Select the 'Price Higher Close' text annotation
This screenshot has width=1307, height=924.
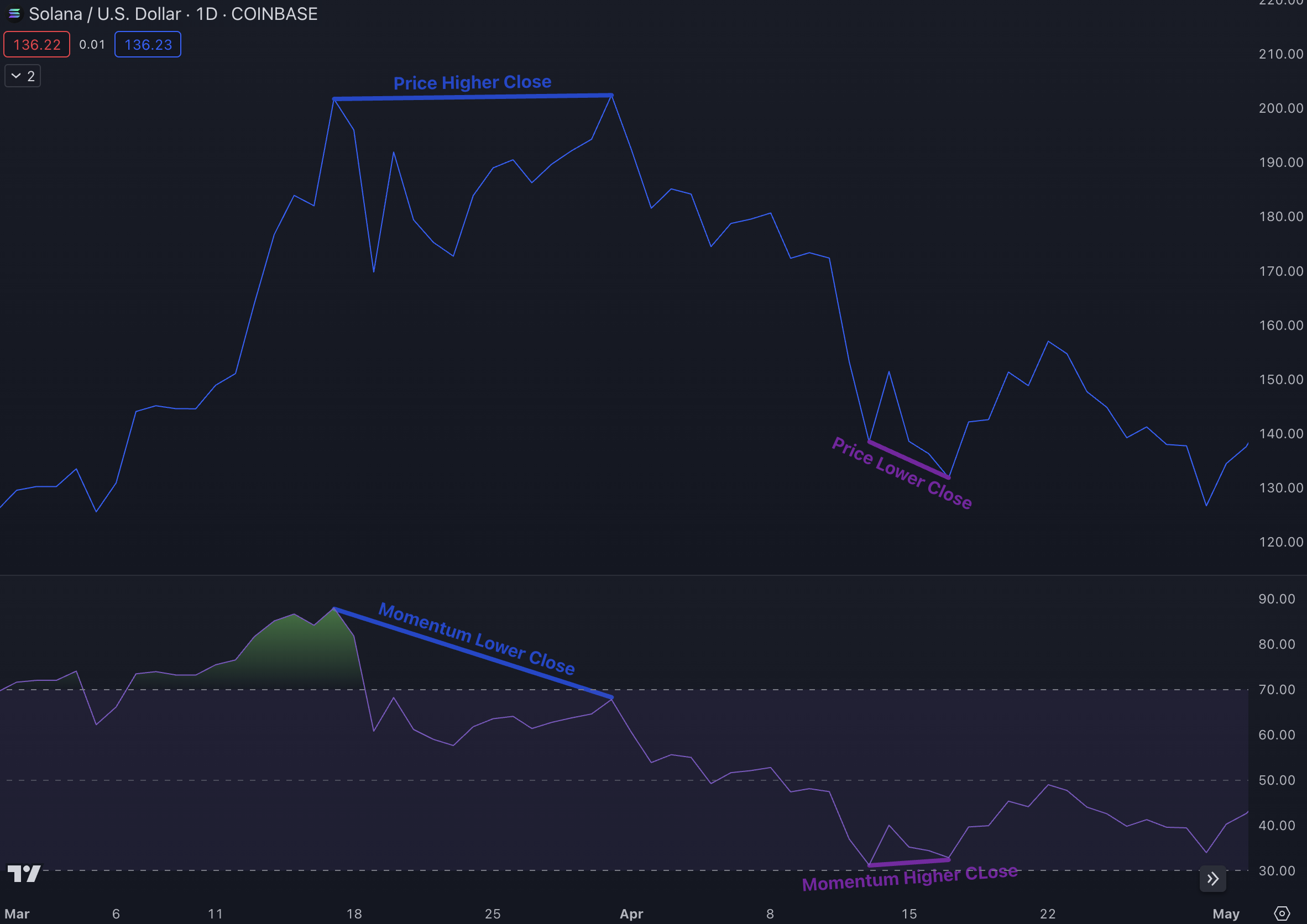point(472,82)
